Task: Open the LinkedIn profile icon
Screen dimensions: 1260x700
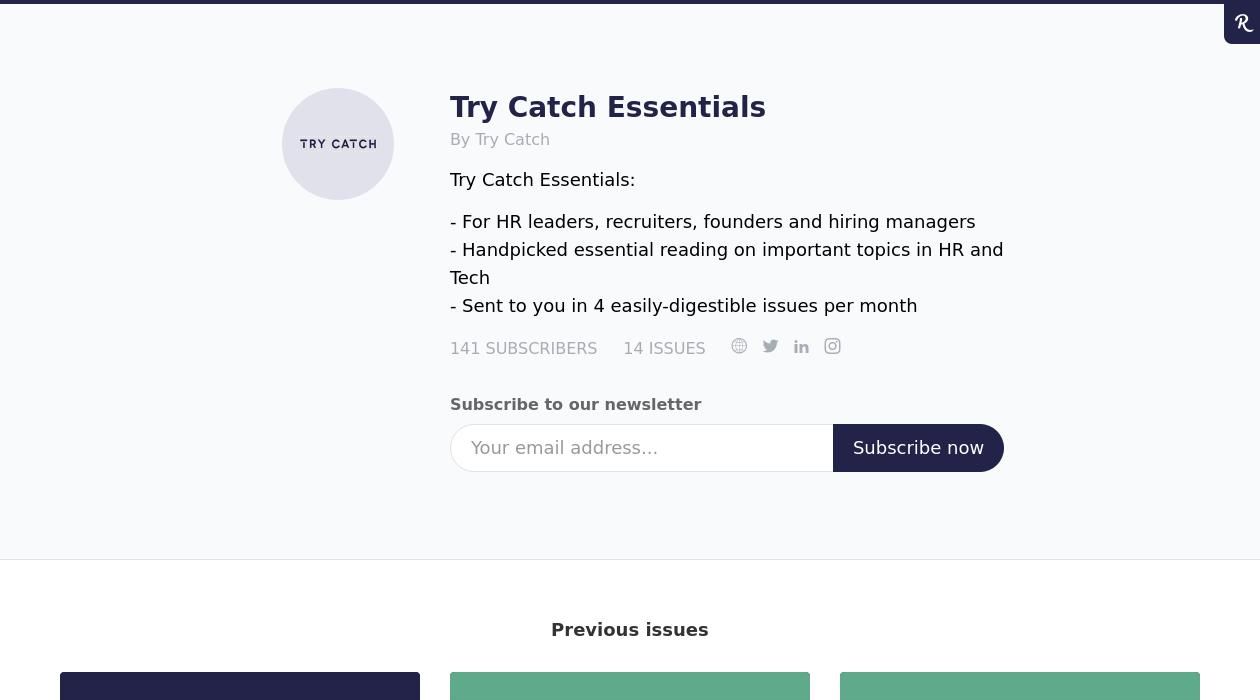Action: tap(801, 347)
